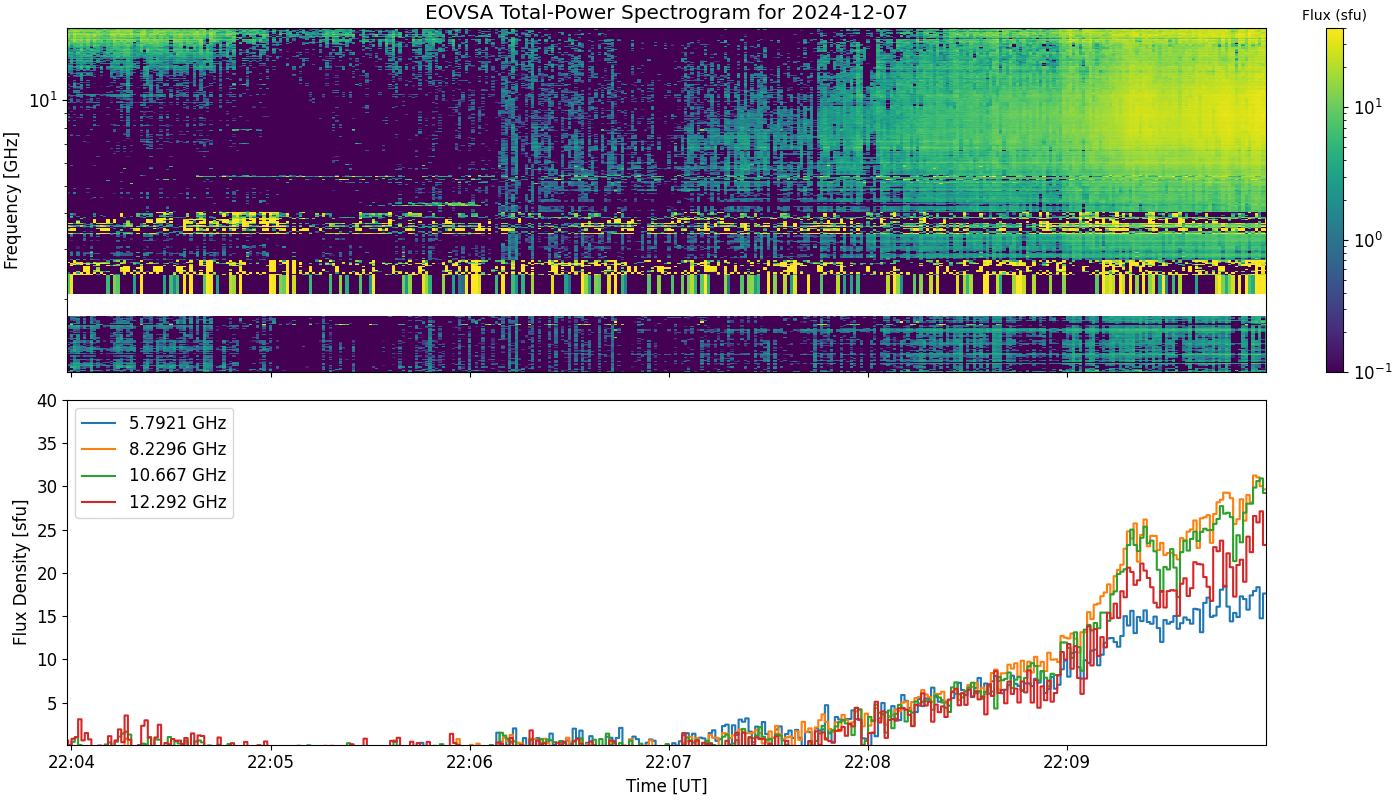Image resolution: width=1400 pixels, height=800 pixels.
Task: Click the 15 flux density tick label
Action: (x=47, y=616)
